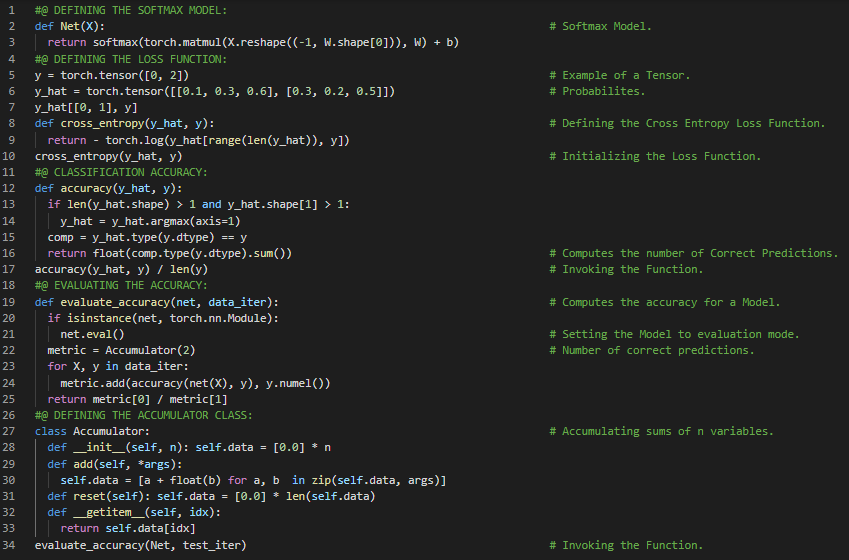Place cursor on the 'softmax' call

coord(114,42)
